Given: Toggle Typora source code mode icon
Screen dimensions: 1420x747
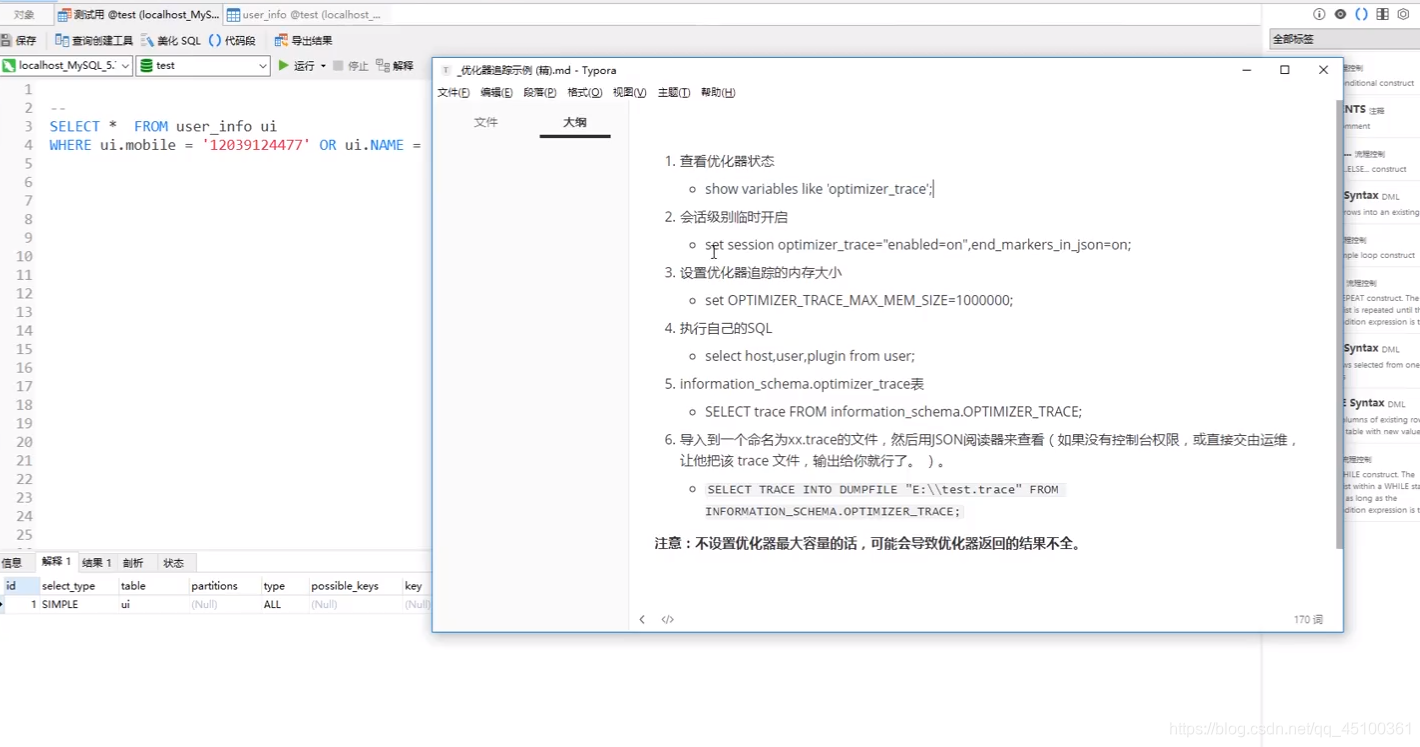Looking at the screenshot, I should point(667,619).
